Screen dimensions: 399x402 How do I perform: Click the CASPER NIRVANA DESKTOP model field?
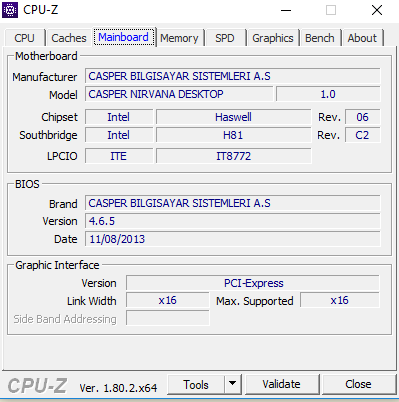tap(179, 94)
